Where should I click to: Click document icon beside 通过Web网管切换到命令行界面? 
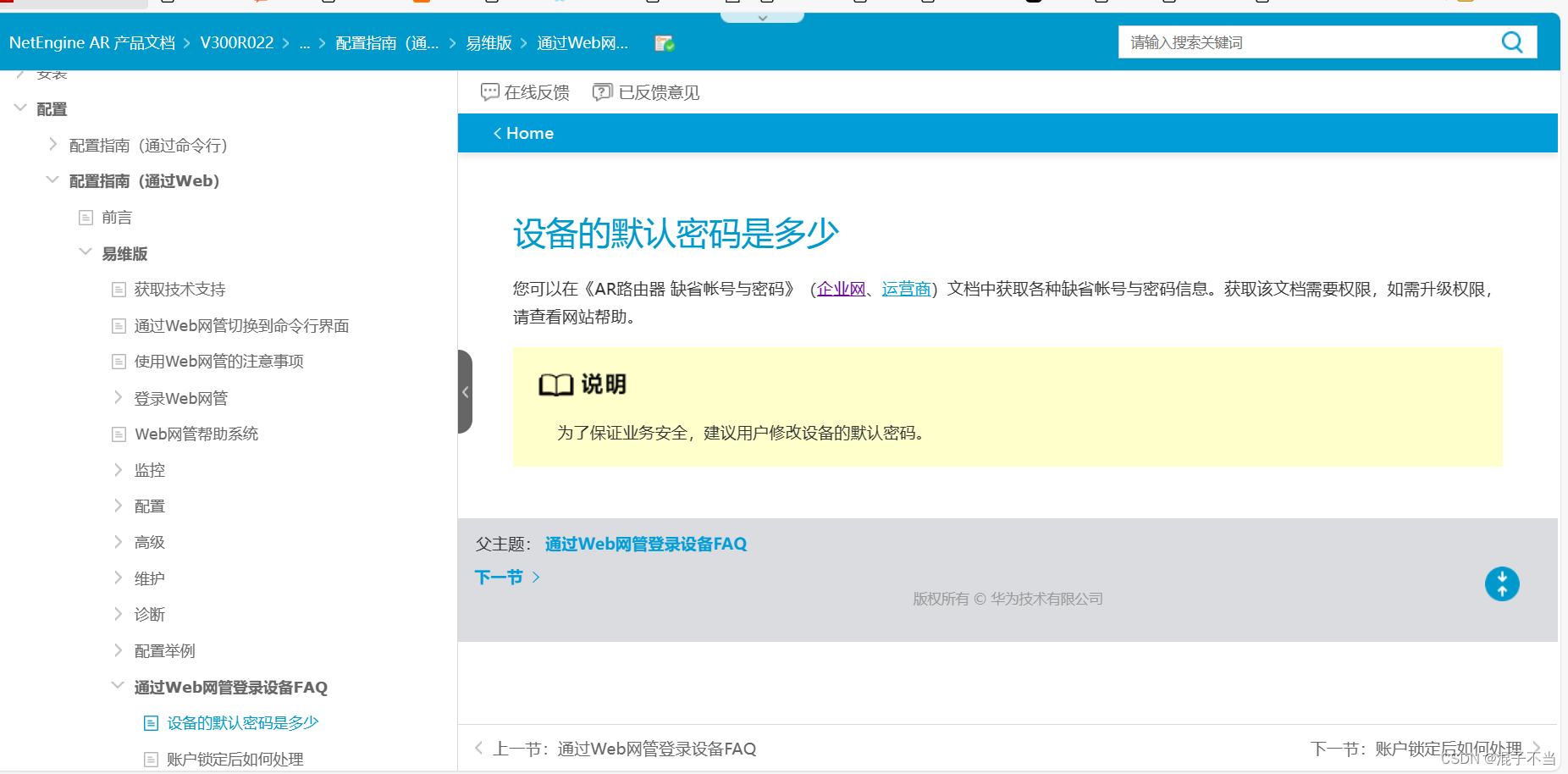pyautogui.click(x=119, y=326)
